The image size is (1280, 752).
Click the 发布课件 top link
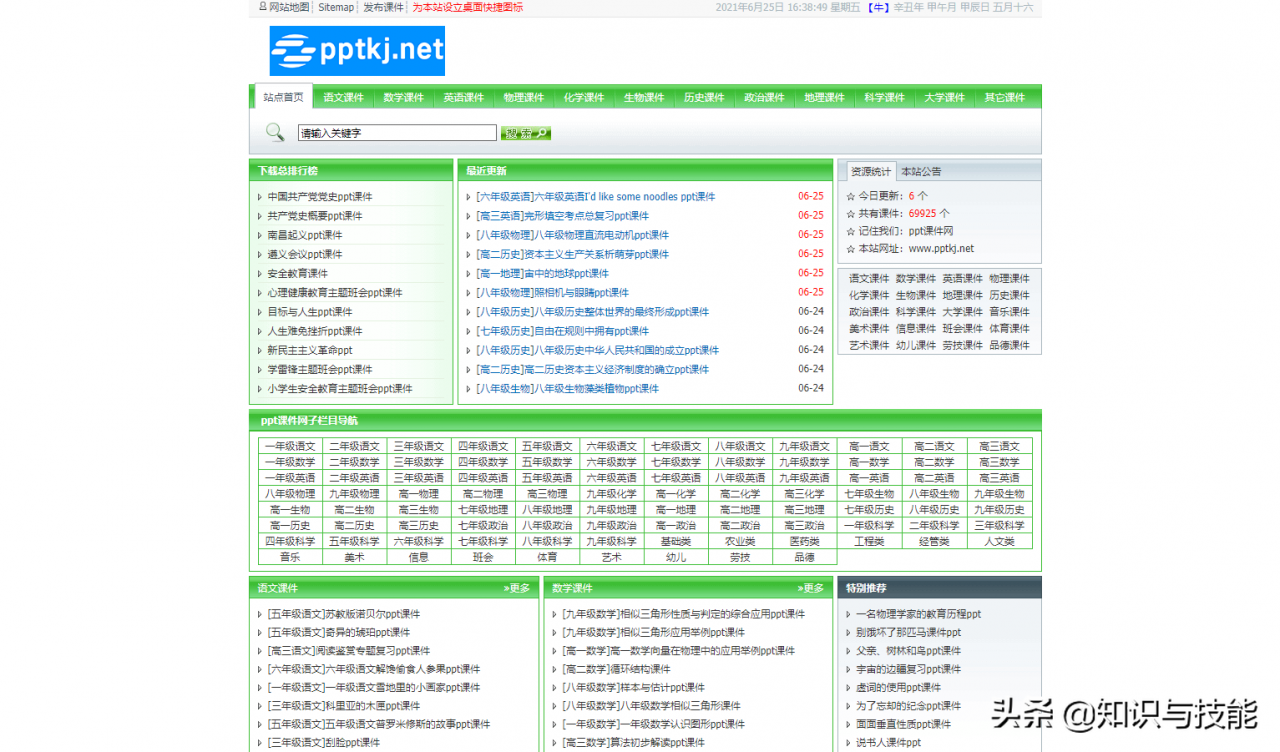383,7
